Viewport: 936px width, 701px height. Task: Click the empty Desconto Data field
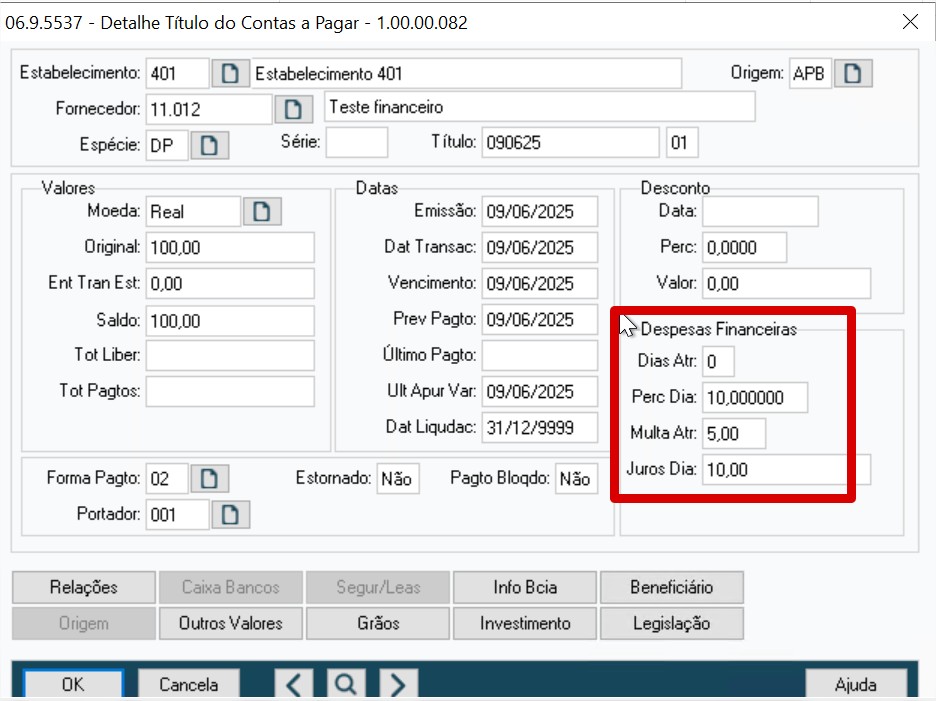tap(760, 211)
